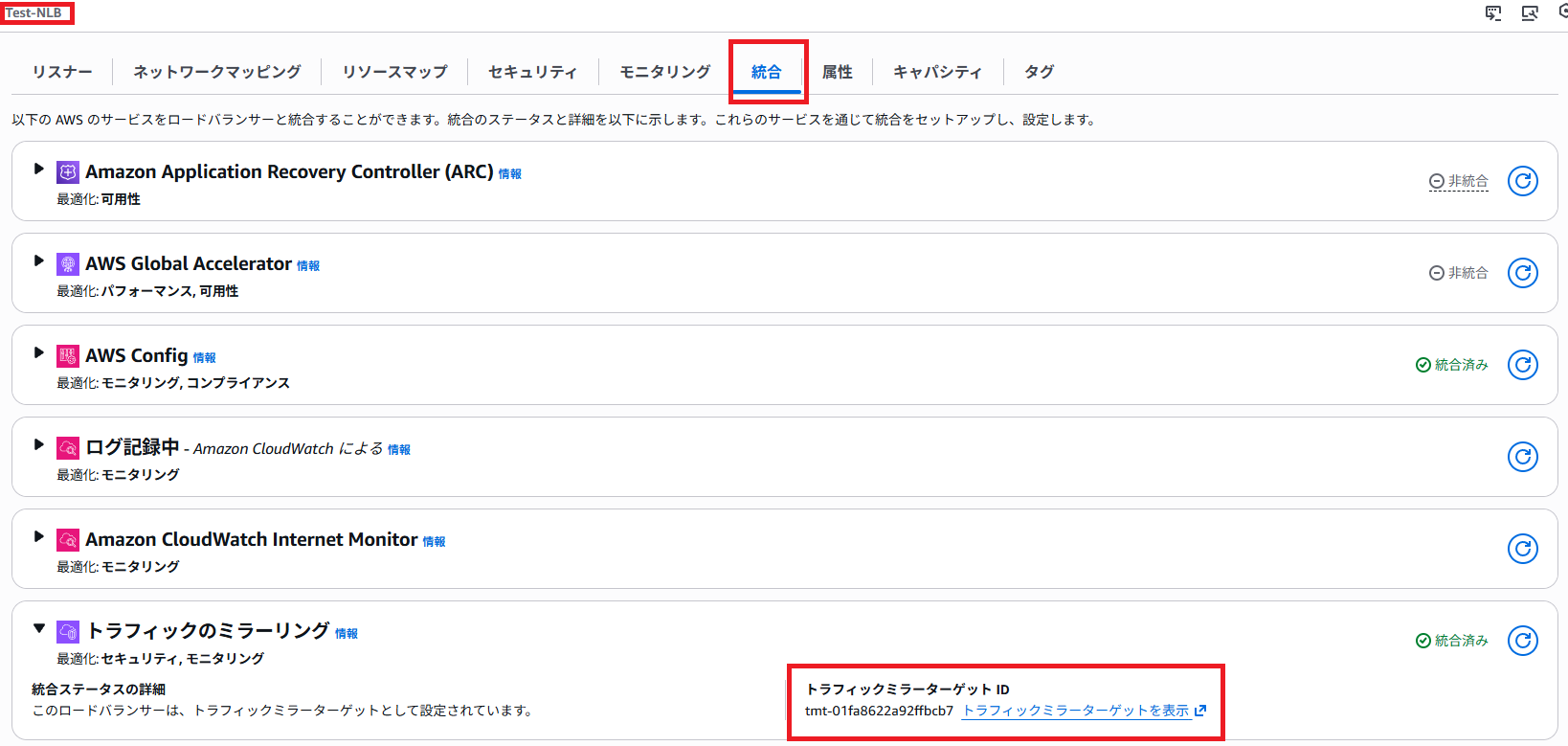This screenshot has width=1568, height=746.
Task: Expand the CloudWatch Internet Monitor section
Action: pyautogui.click(x=39, y=536)
